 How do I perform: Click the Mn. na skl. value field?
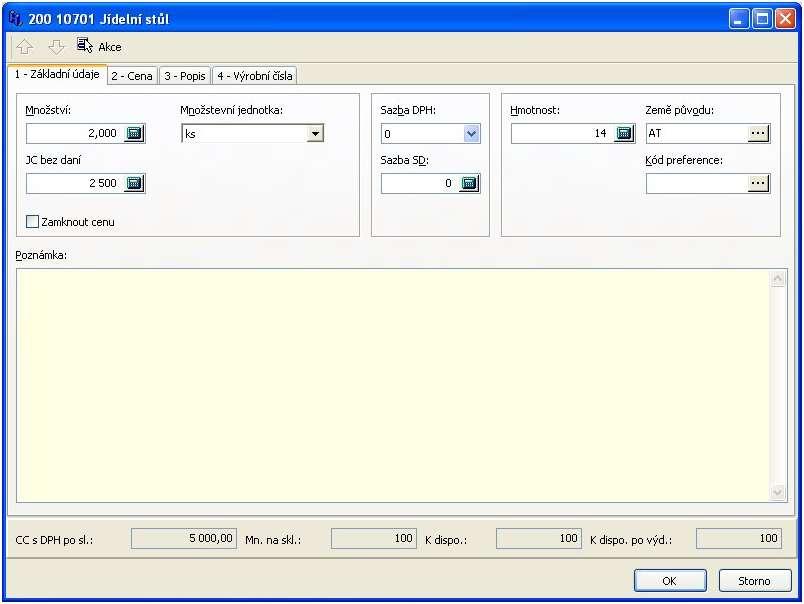[x=374, y=538]
